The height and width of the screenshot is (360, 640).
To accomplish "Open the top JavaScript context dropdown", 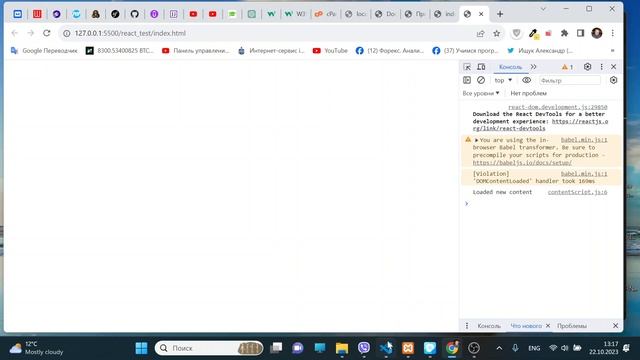I will pyautogui.click(x=503, y=80).
